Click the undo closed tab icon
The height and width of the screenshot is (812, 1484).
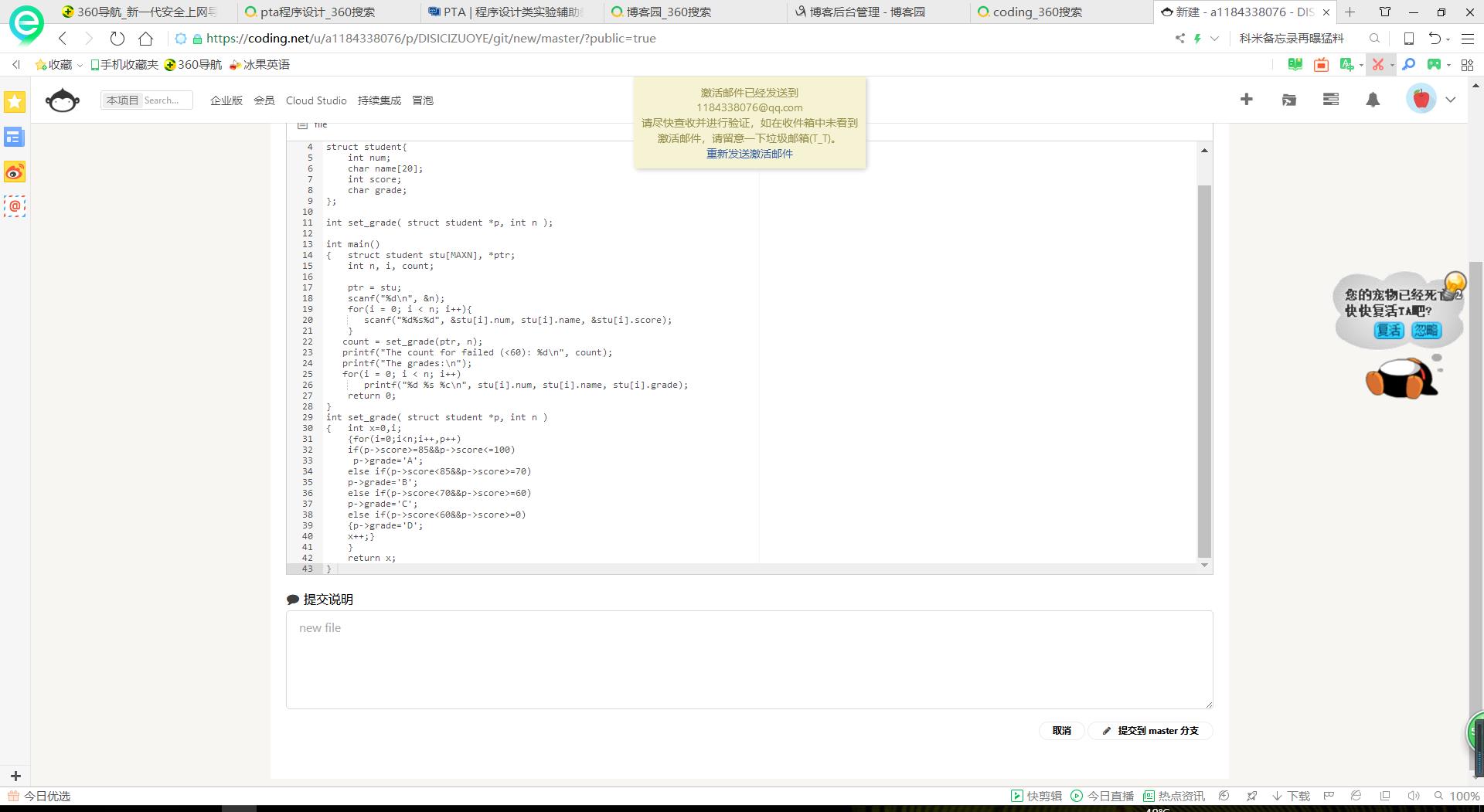pyautogui.click(x=1435, y=39)
